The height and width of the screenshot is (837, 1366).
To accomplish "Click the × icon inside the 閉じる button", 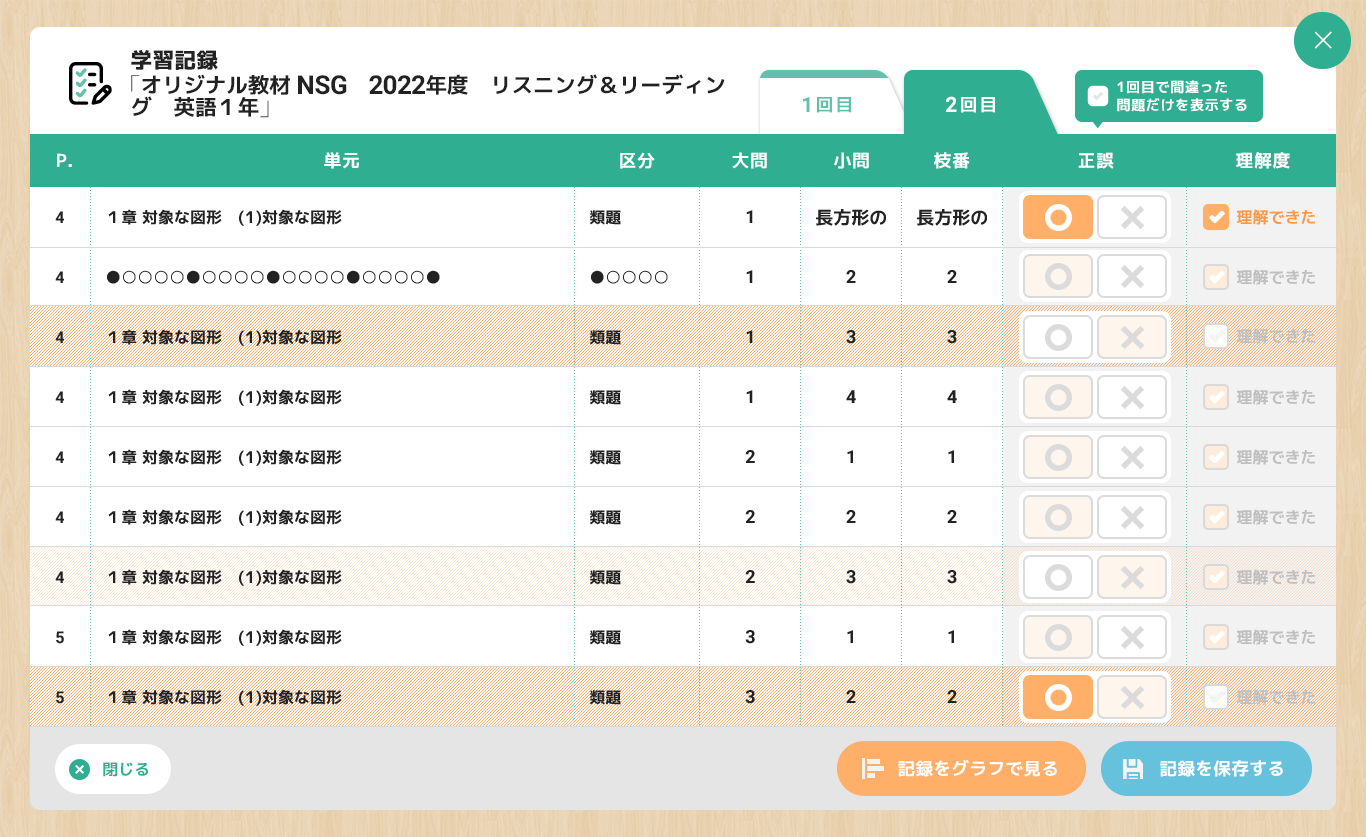I will coord(79,769).
